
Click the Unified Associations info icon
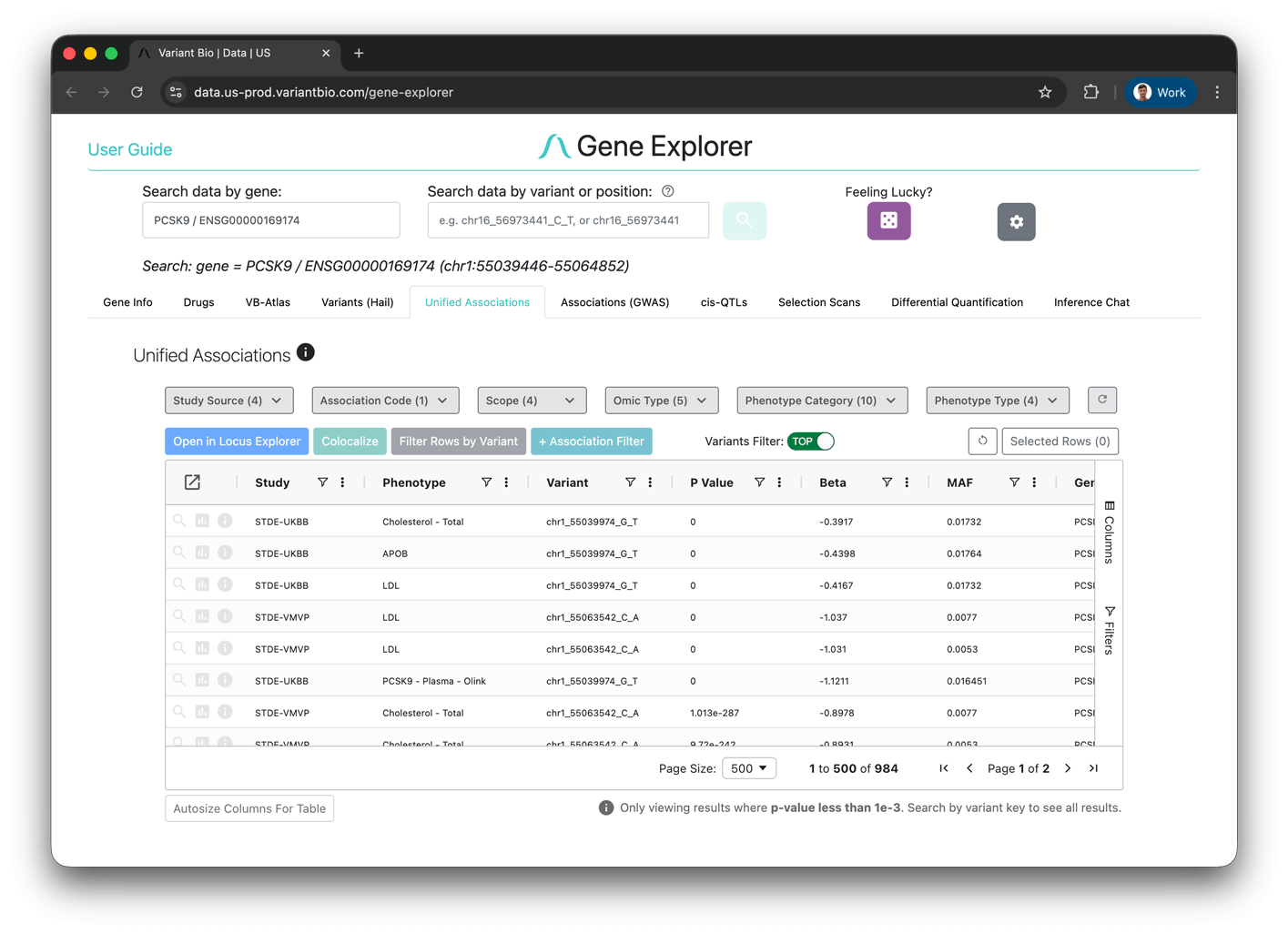tap(306, 353)
